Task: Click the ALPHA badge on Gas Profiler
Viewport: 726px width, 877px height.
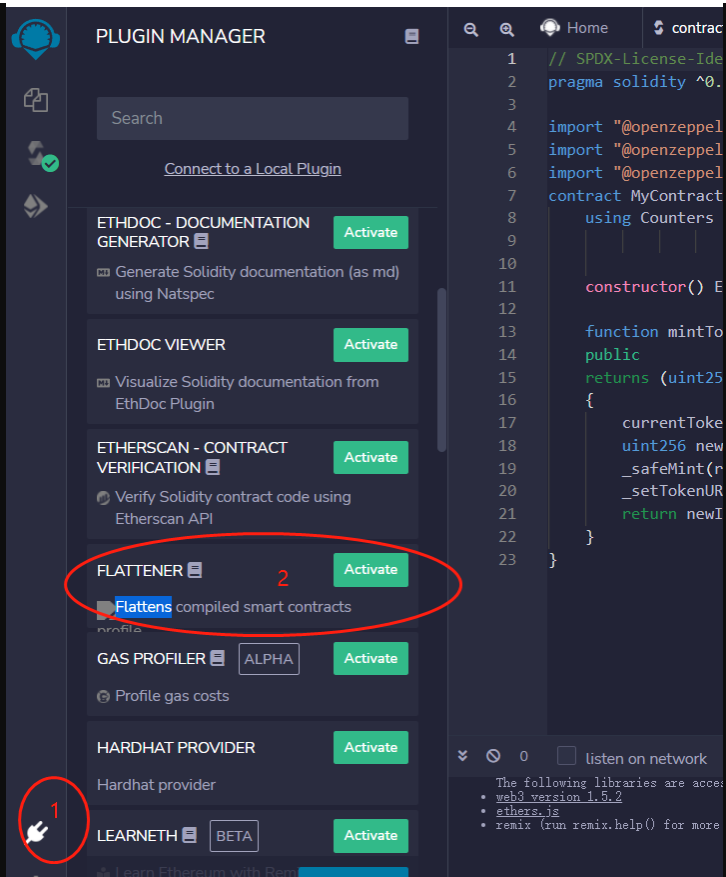Action: 269,659
